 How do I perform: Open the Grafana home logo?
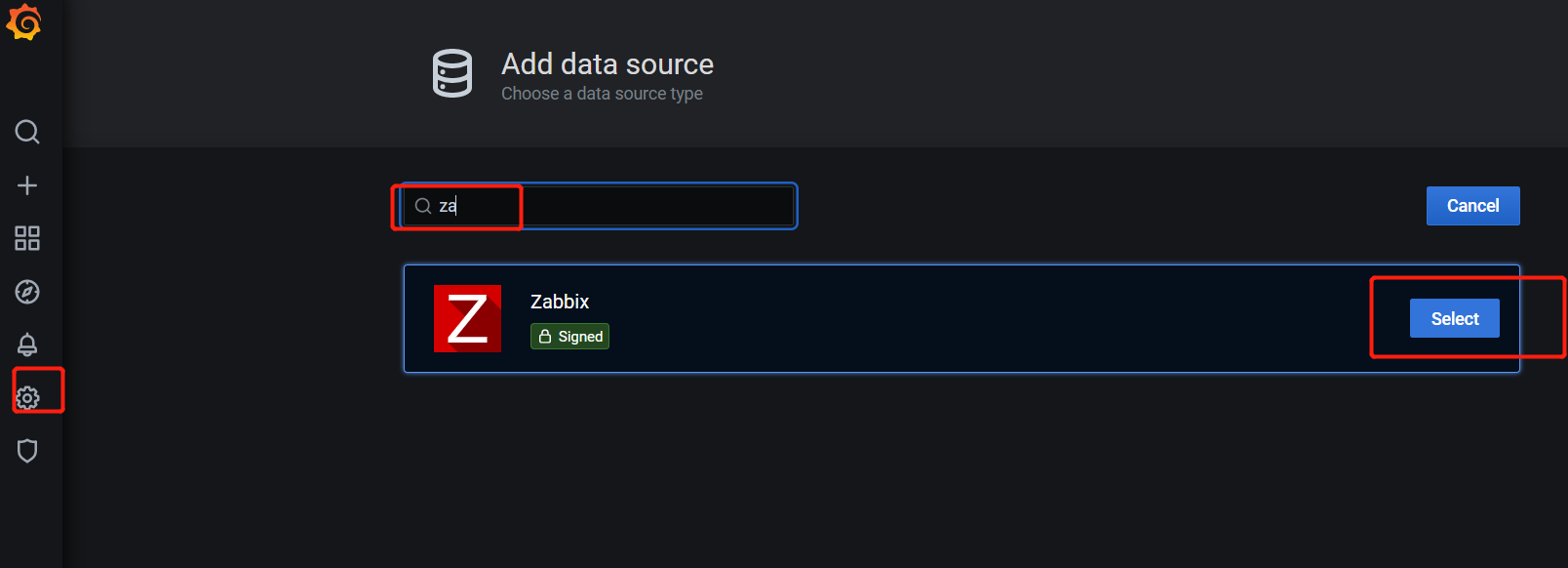coord(24,22)
